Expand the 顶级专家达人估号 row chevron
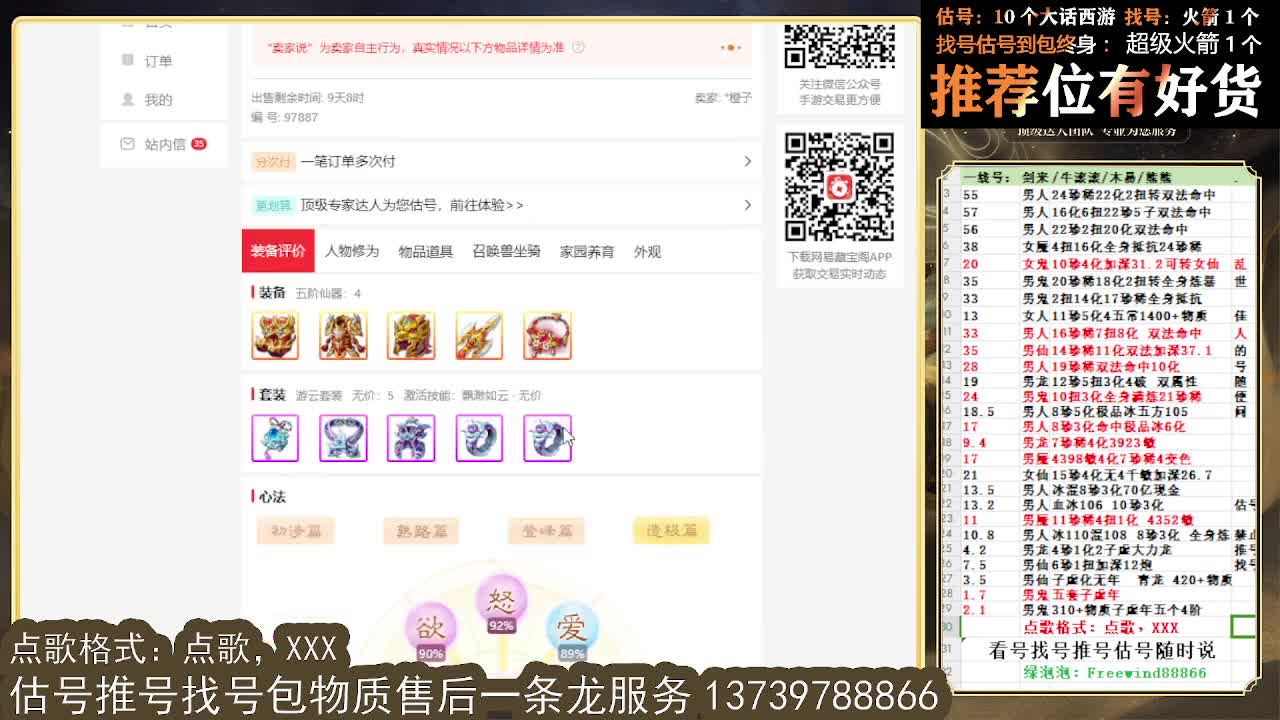The height and width of the screenshot is (720, 1280). click(747, 203)
